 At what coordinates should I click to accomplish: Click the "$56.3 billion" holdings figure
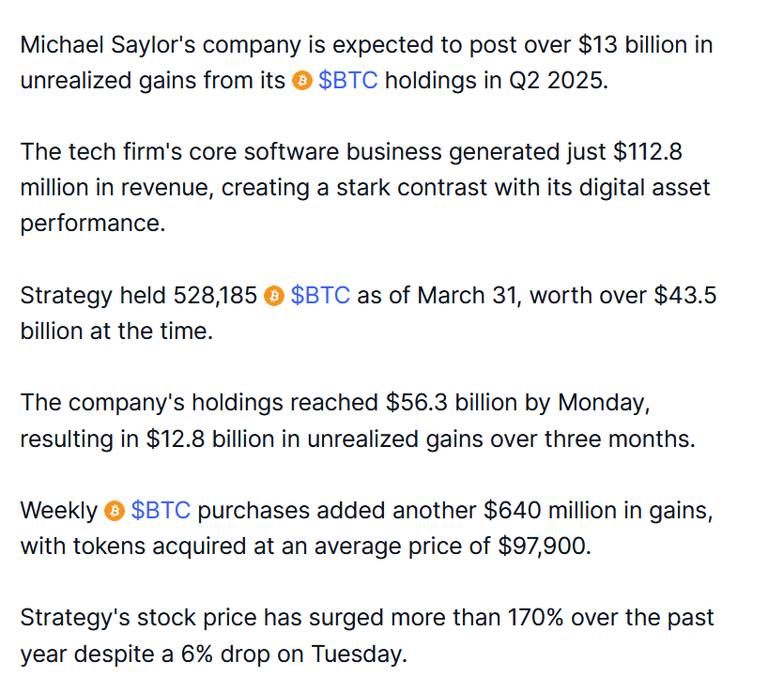451,403
